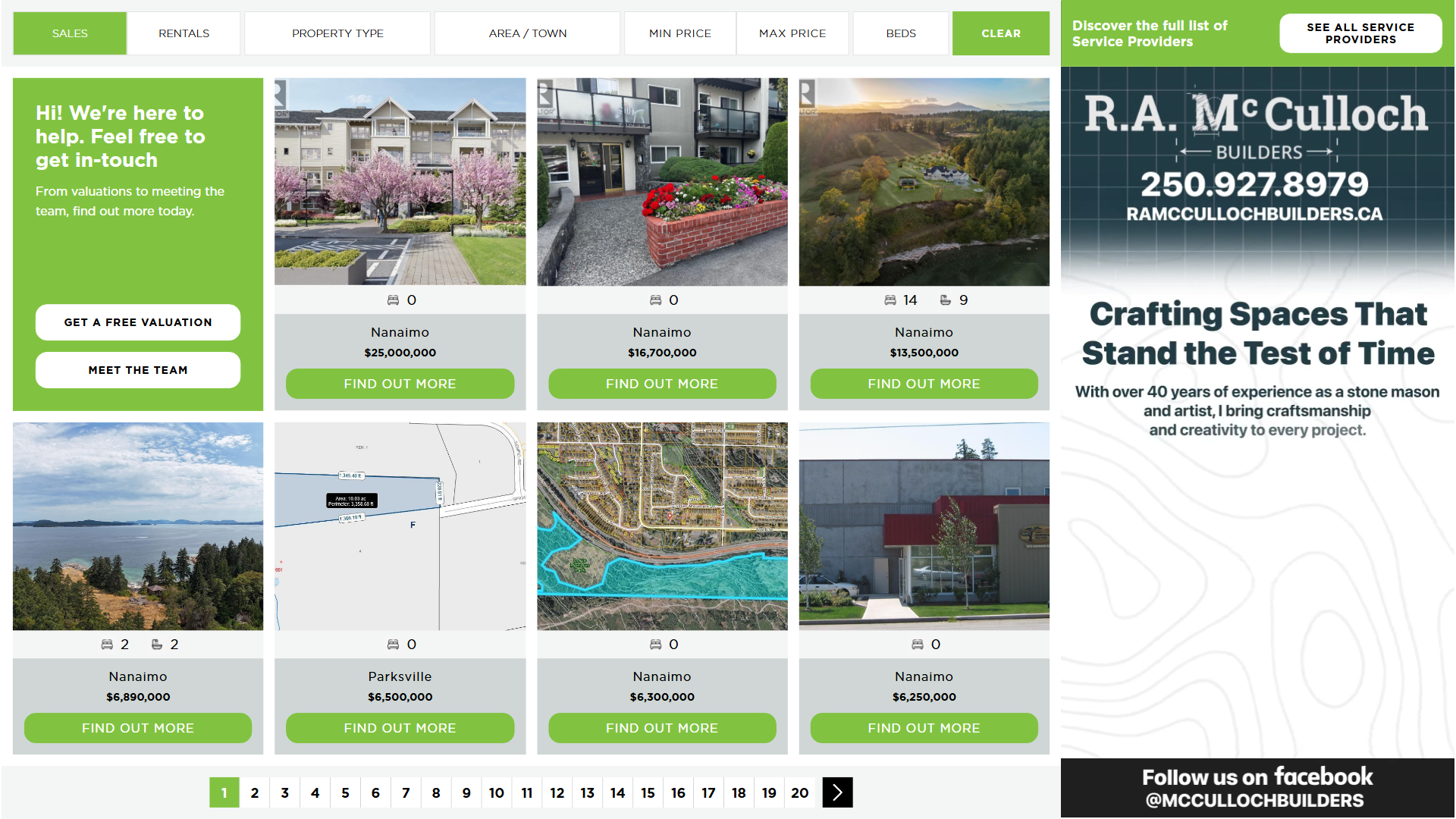
Task: Go to page 2 of listings
Action: (255, 792)
